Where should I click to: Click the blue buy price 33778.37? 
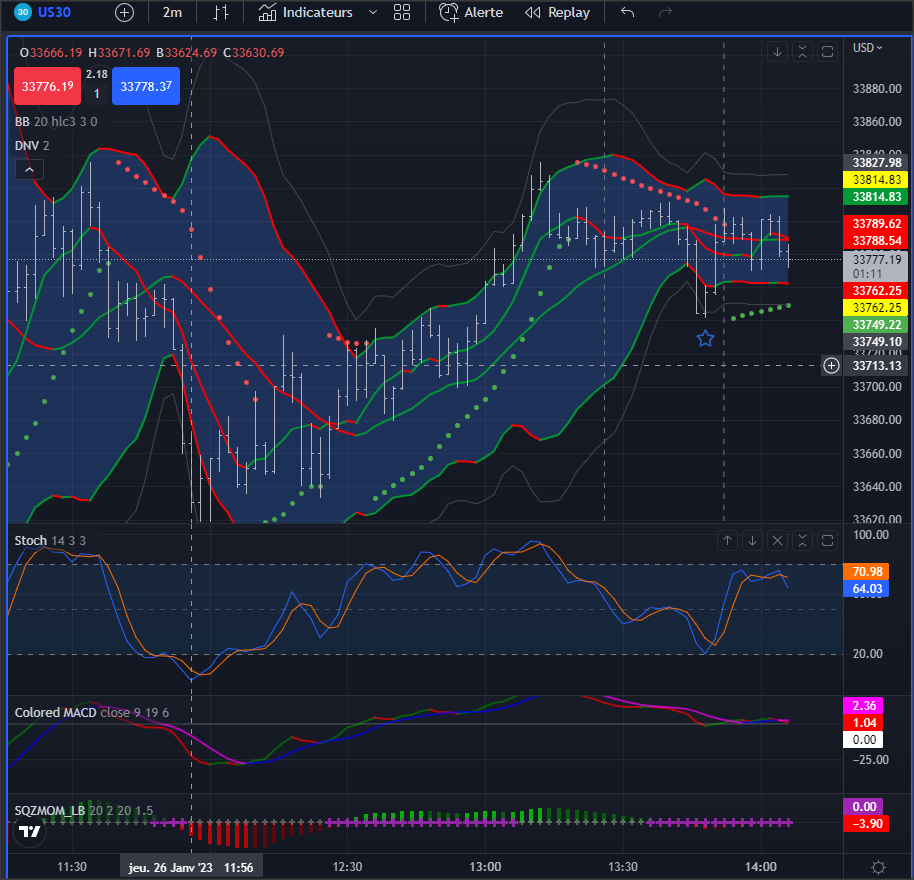146,86
